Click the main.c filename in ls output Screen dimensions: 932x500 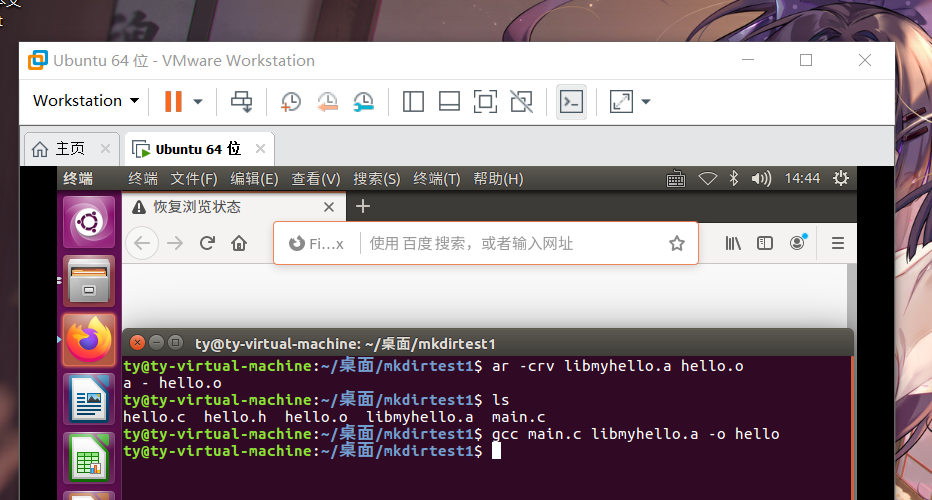pyautogui.click(x=518, y=417)
